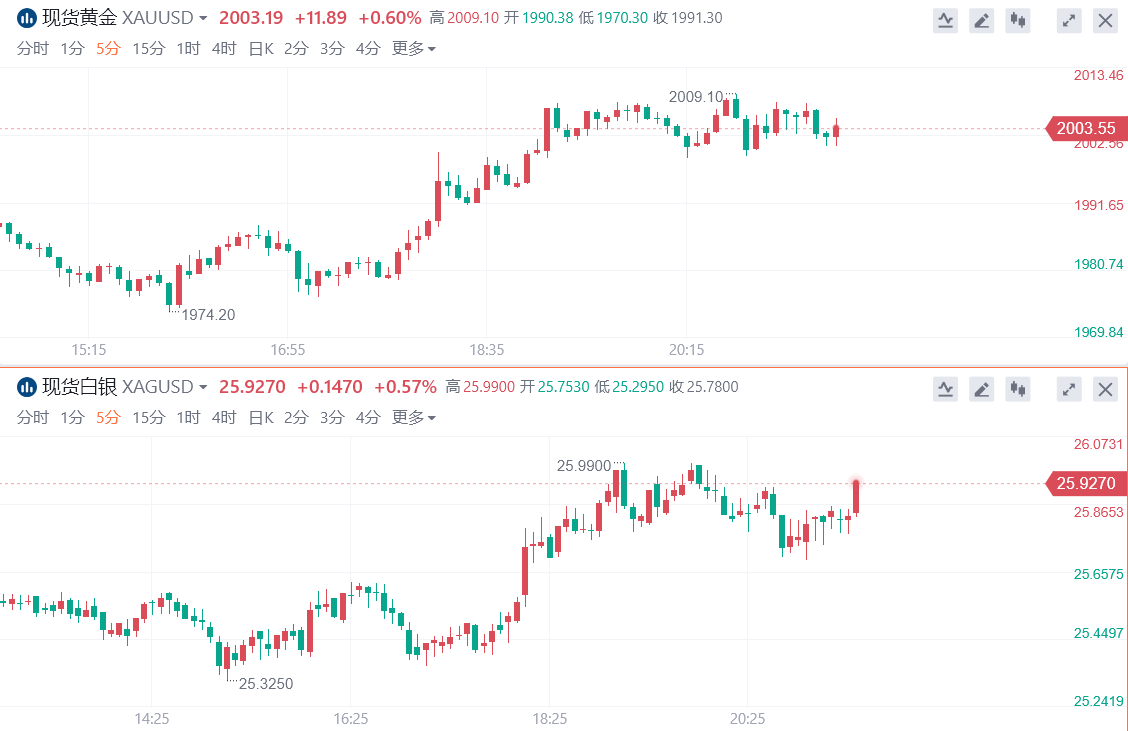Viewport: 1128px width, 731px height.
Task: Click the 2003.55 current price label on the gold axis
Action: 1084,128
